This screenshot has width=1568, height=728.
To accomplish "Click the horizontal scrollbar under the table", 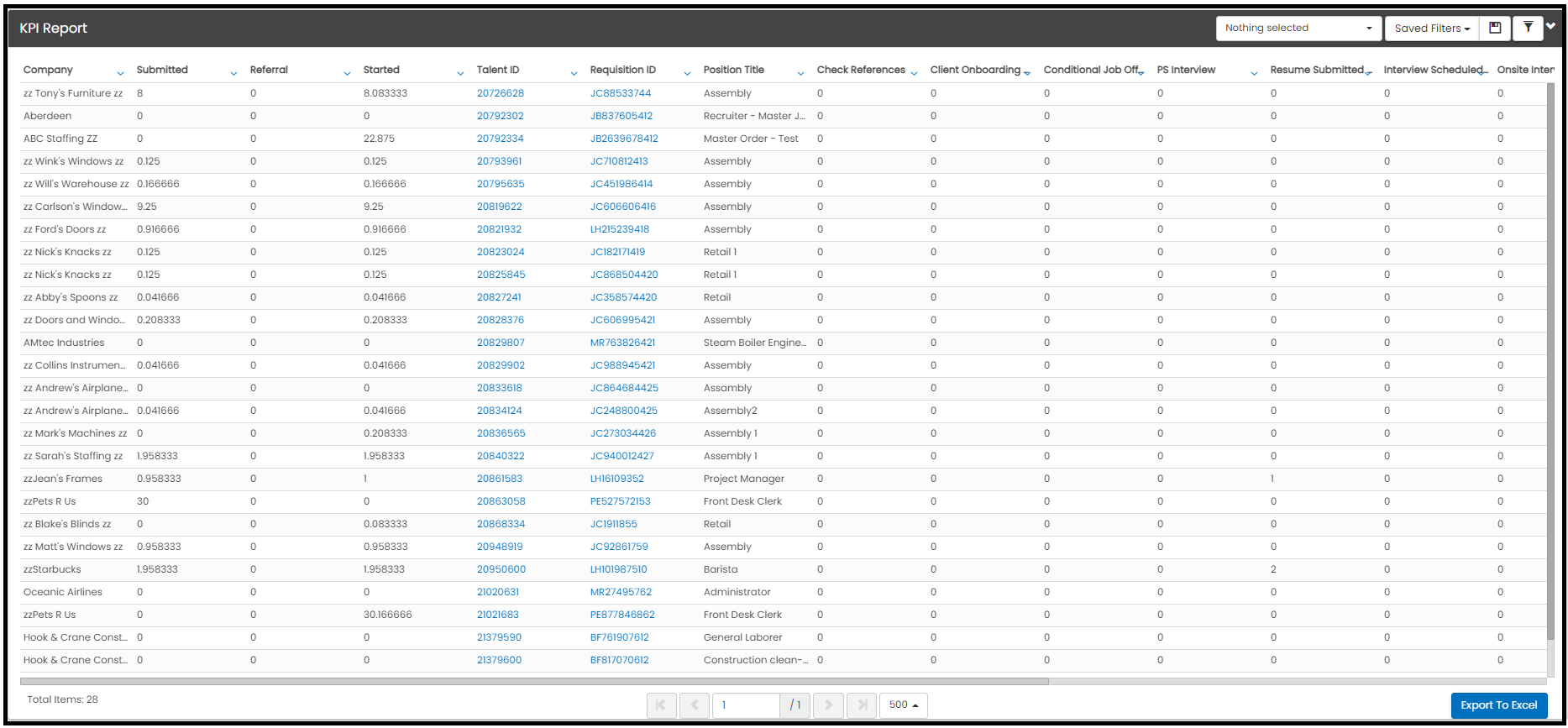I will pos(534,681).
